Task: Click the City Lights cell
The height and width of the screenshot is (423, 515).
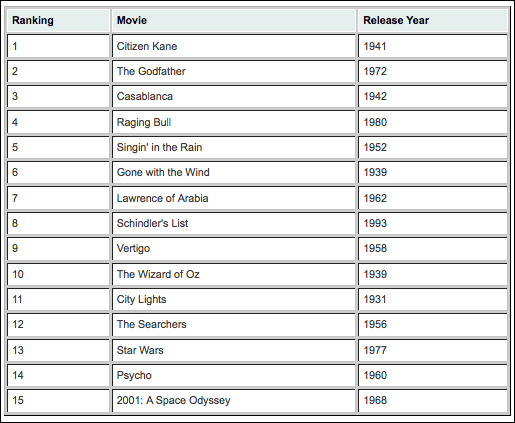Action: click(x=234, y=299)
